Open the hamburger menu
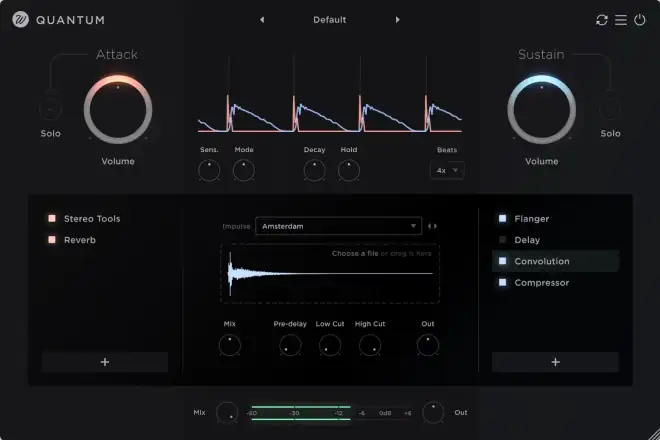The width and height of the screenshot is (660, 440). (x=620, y=20)
